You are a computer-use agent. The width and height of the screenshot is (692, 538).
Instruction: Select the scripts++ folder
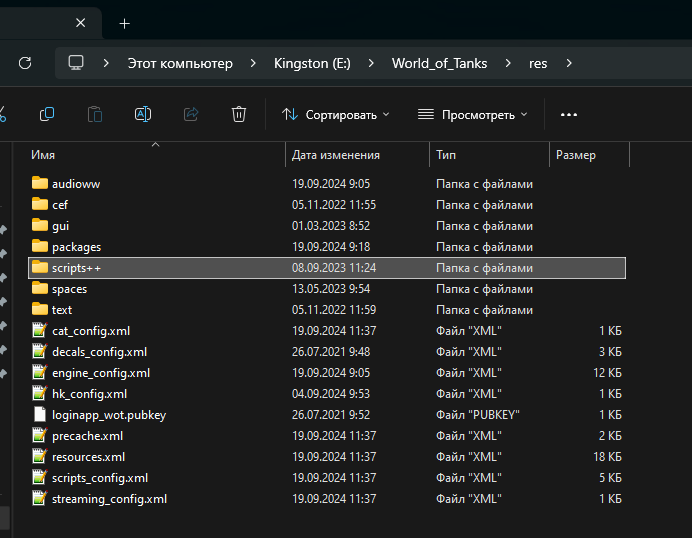(76, 268)
